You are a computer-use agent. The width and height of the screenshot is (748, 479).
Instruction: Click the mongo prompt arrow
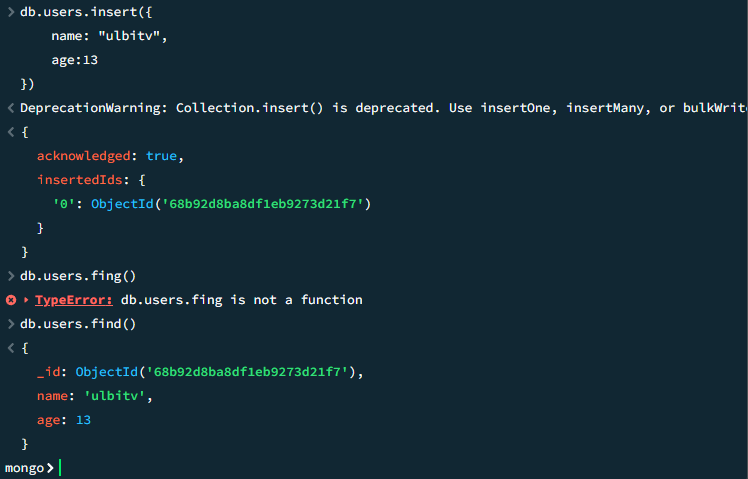[x=50, y=468]
